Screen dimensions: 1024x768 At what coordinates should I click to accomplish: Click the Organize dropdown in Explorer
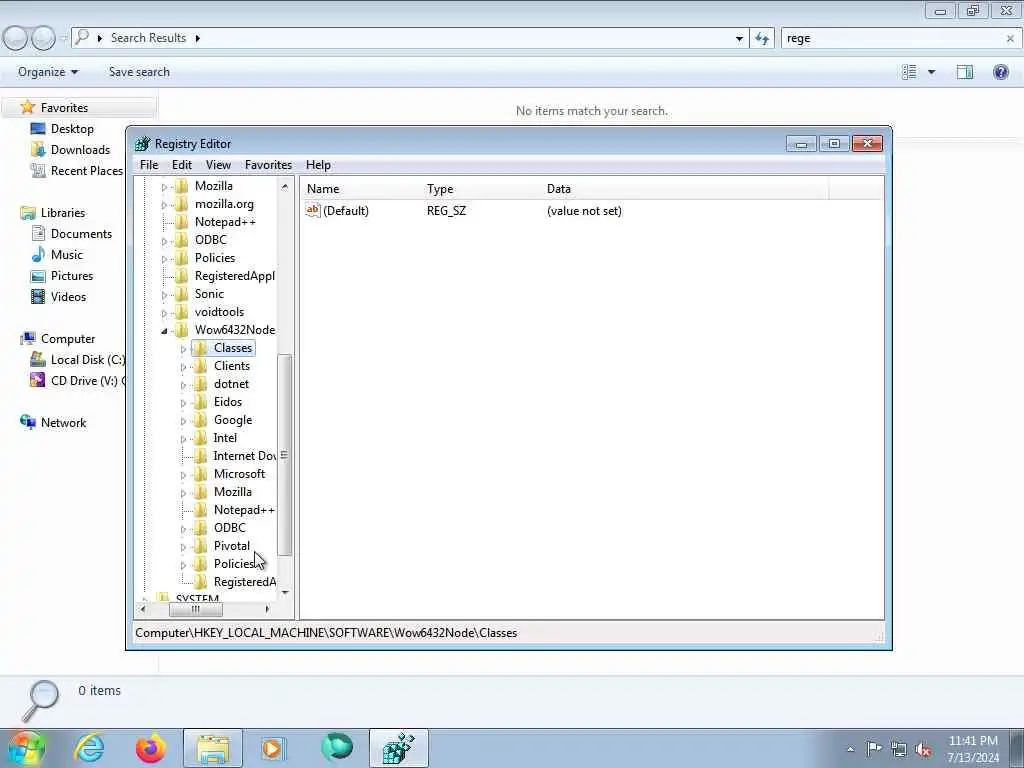48,72
